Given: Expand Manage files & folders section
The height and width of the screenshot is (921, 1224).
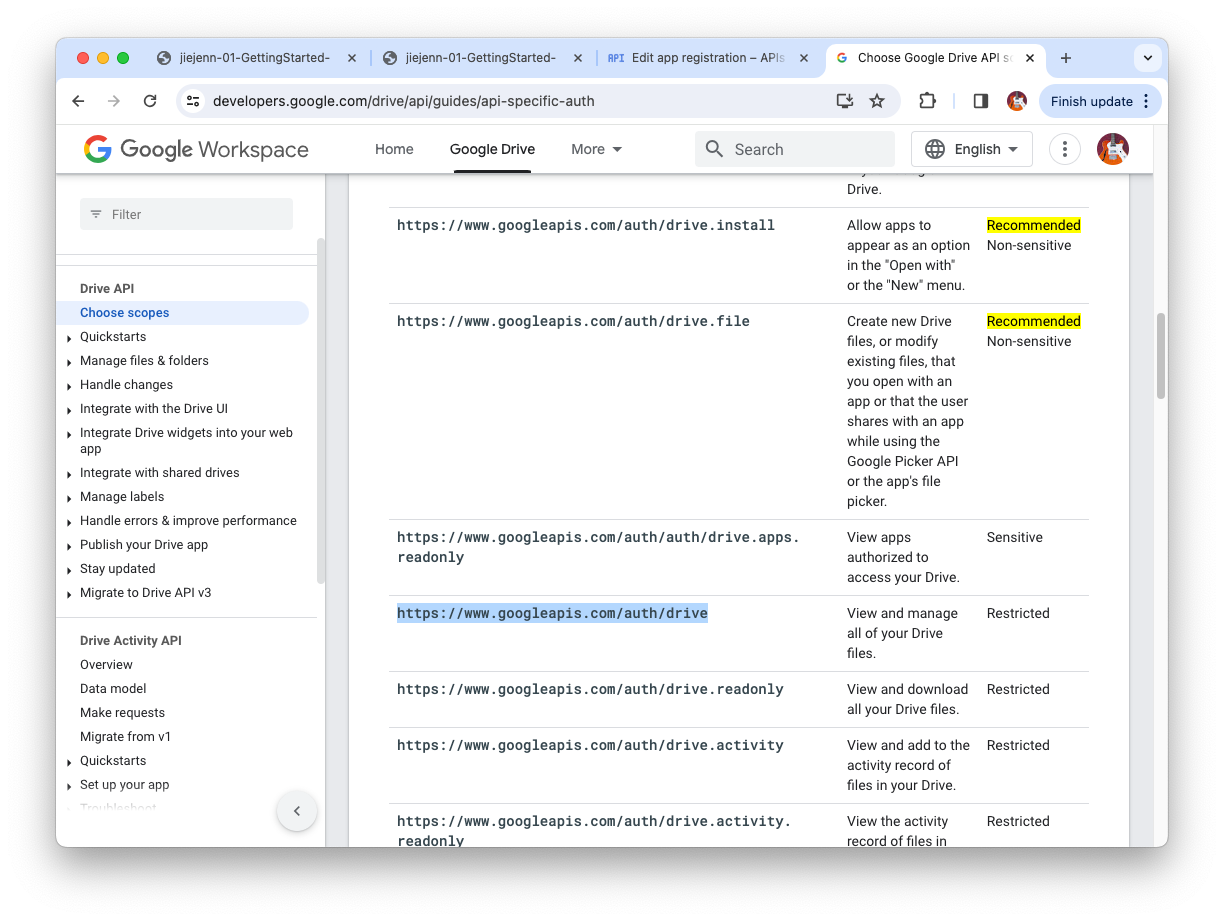Looking at the screenshot, I should point(69,362).
